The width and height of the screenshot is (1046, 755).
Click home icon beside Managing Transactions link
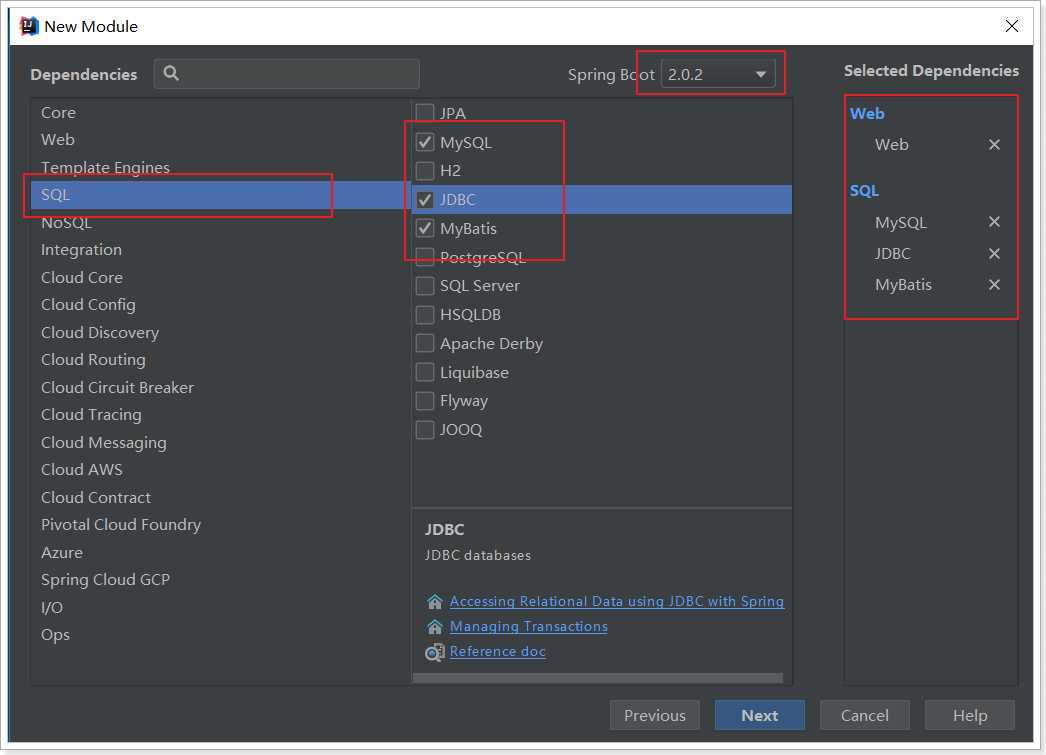click(434, 627)
